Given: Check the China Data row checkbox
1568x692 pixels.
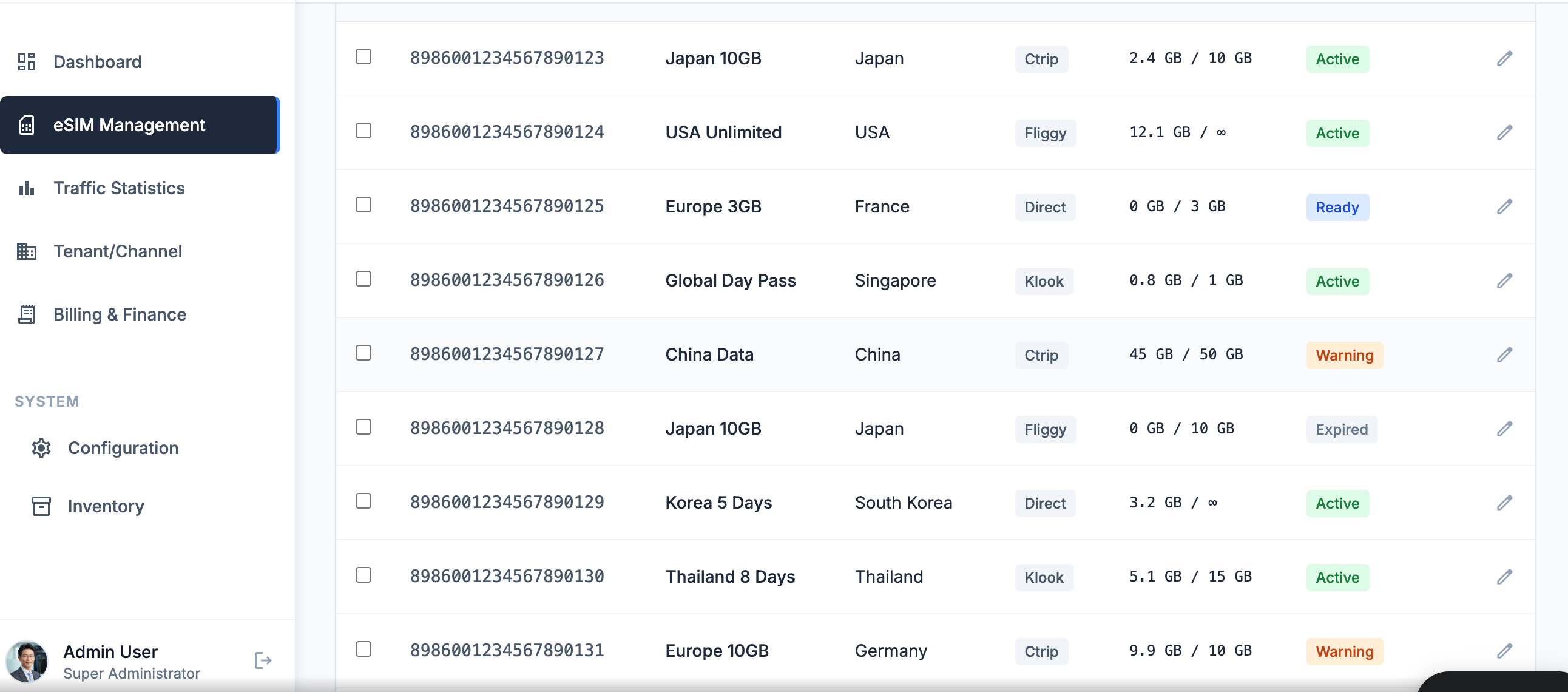Looking at the screenshot, I should click(363, 353).
